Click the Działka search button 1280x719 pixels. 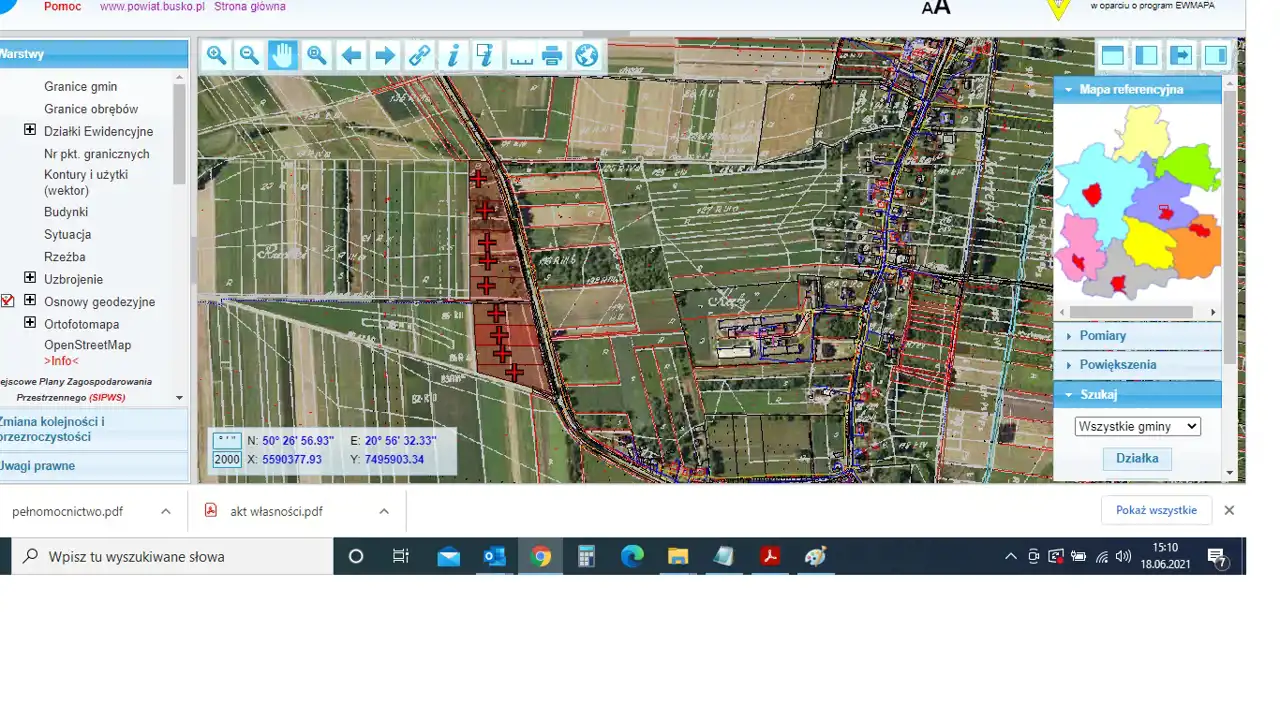coord(1137,459)
